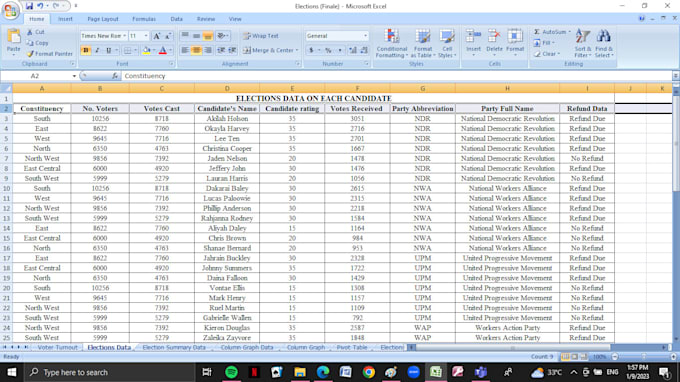Image resolution: width=680 pixels, height=382 pixels.
Task: Open Fill Color palette arrow
Action: [154, 50]
